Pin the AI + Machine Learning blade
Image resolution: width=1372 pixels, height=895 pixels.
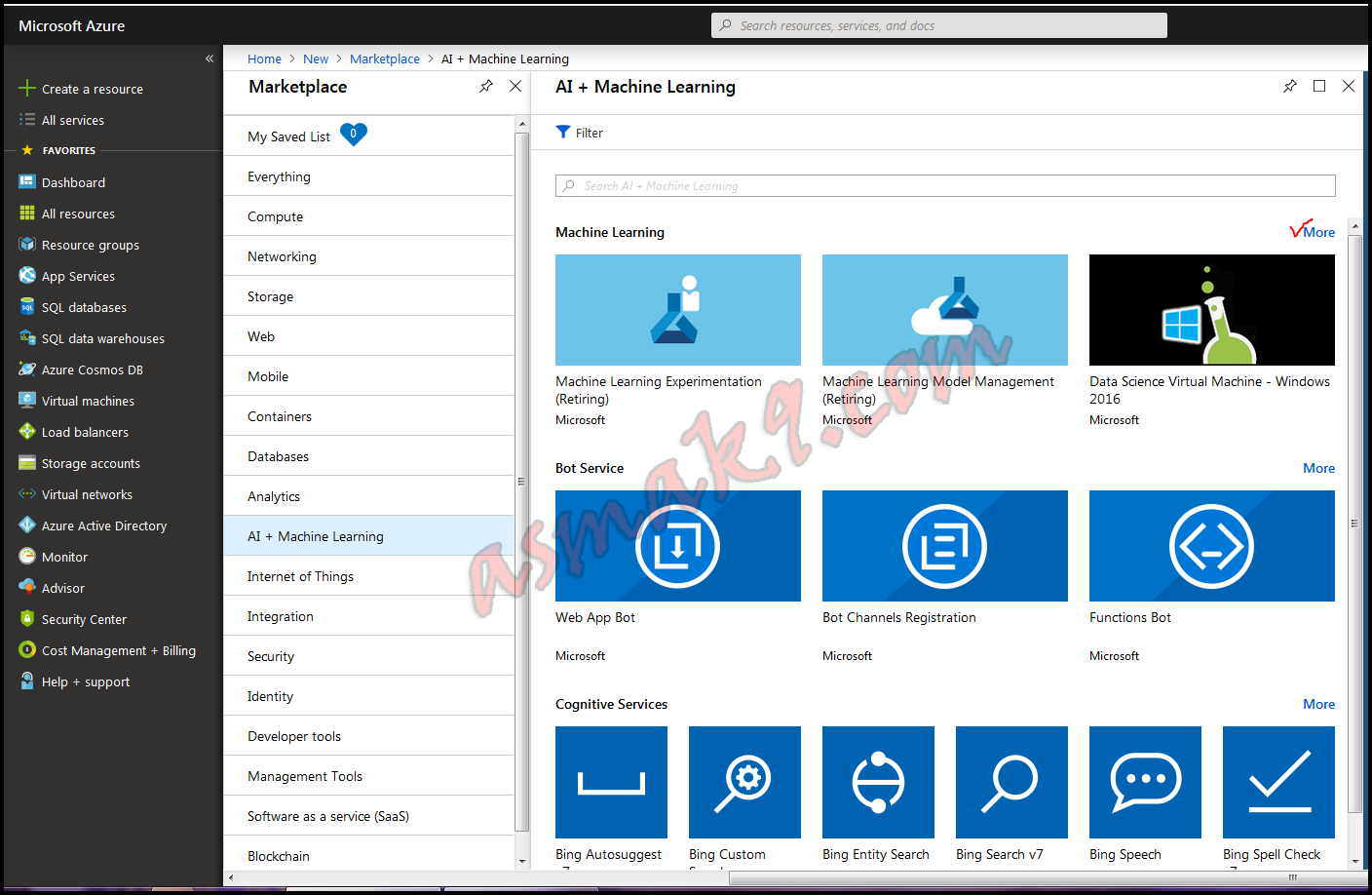coord(1290,86)
